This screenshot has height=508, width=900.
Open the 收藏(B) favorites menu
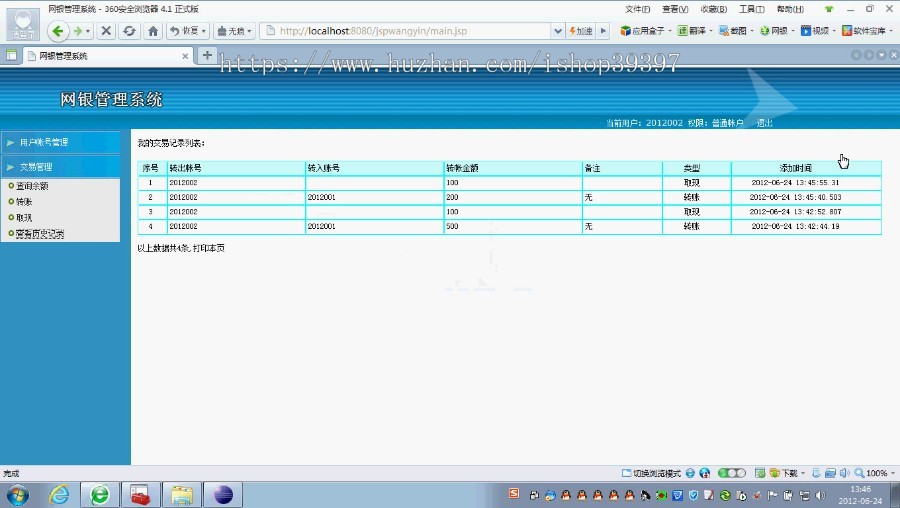[x=713, y=9]
